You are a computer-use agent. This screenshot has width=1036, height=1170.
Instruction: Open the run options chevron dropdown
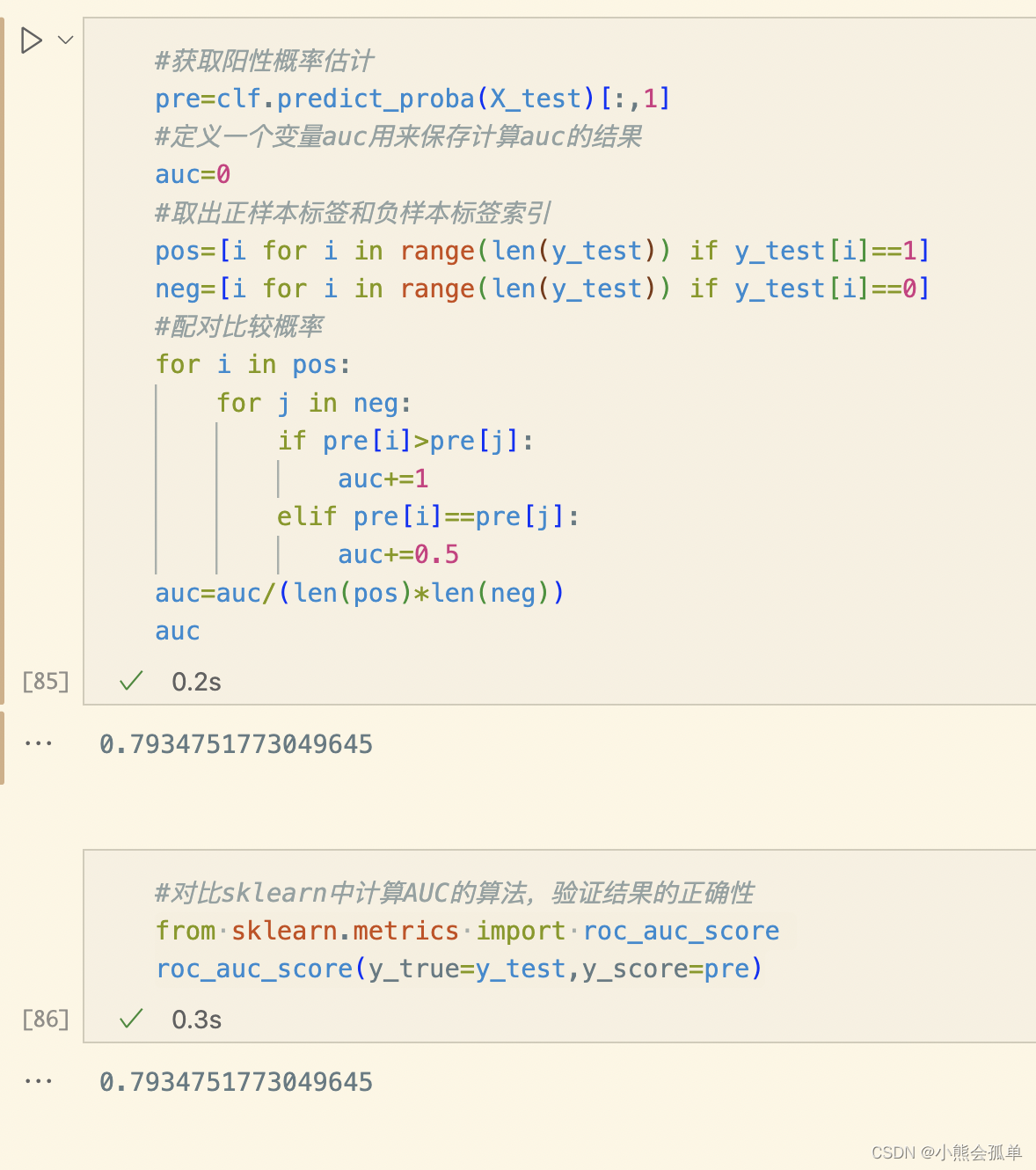pos(63,40)
